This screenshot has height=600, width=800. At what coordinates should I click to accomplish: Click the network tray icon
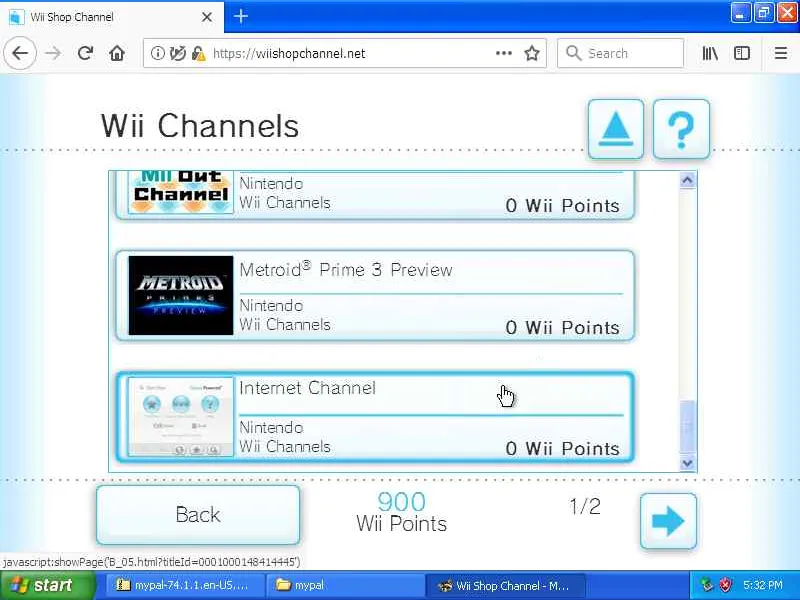tap(706, 585)
